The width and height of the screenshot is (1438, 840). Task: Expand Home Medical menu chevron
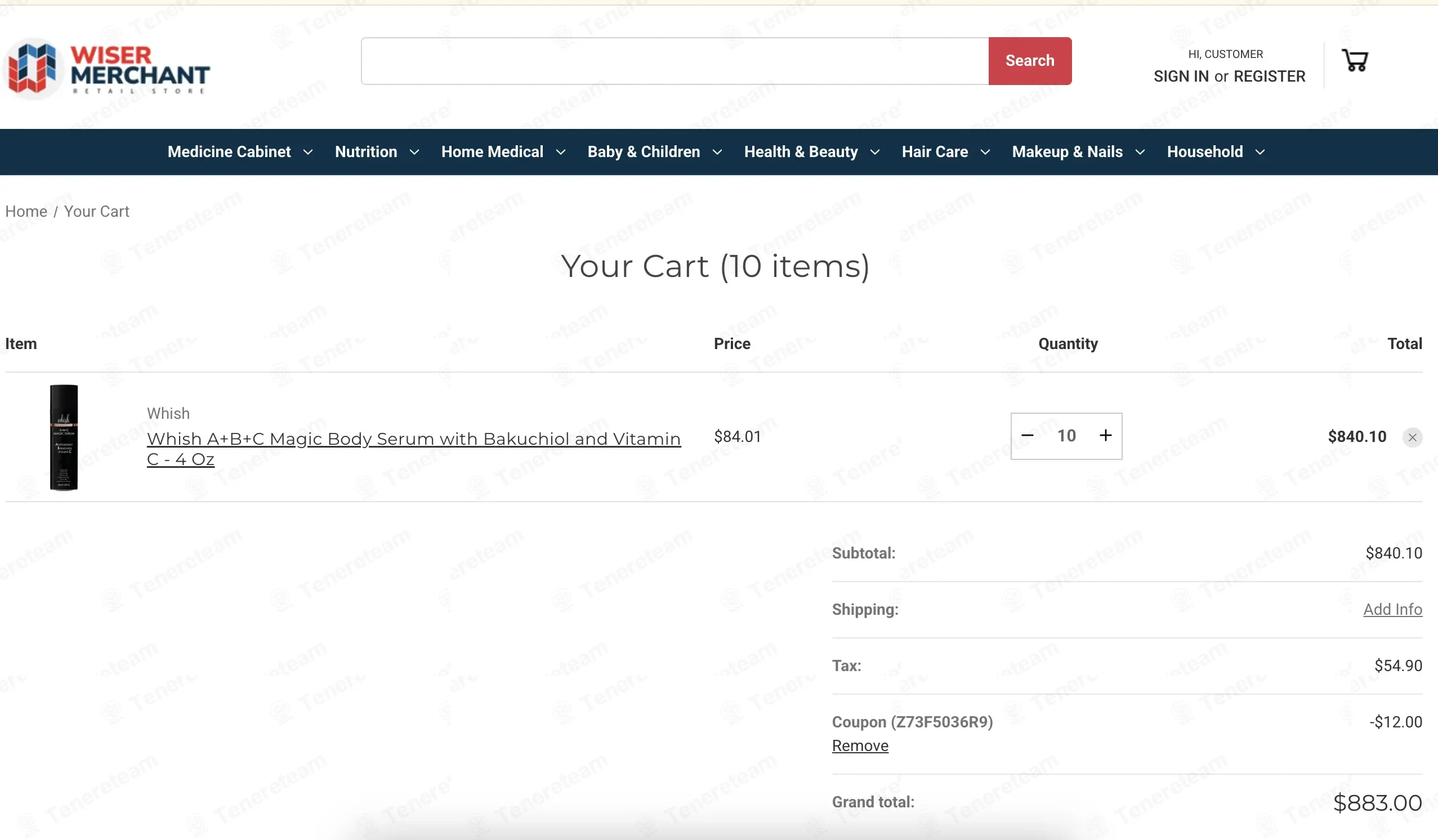pyautogui.click(x=560, y=152)
